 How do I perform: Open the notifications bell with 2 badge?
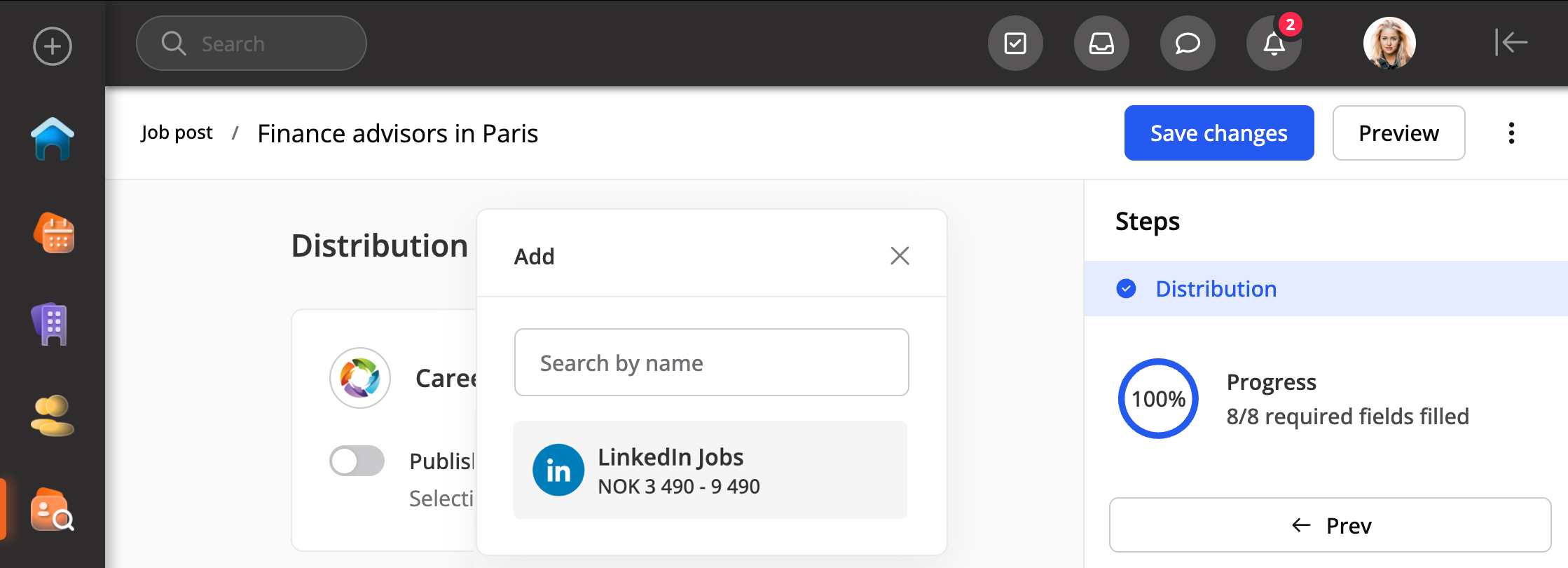1274,43
